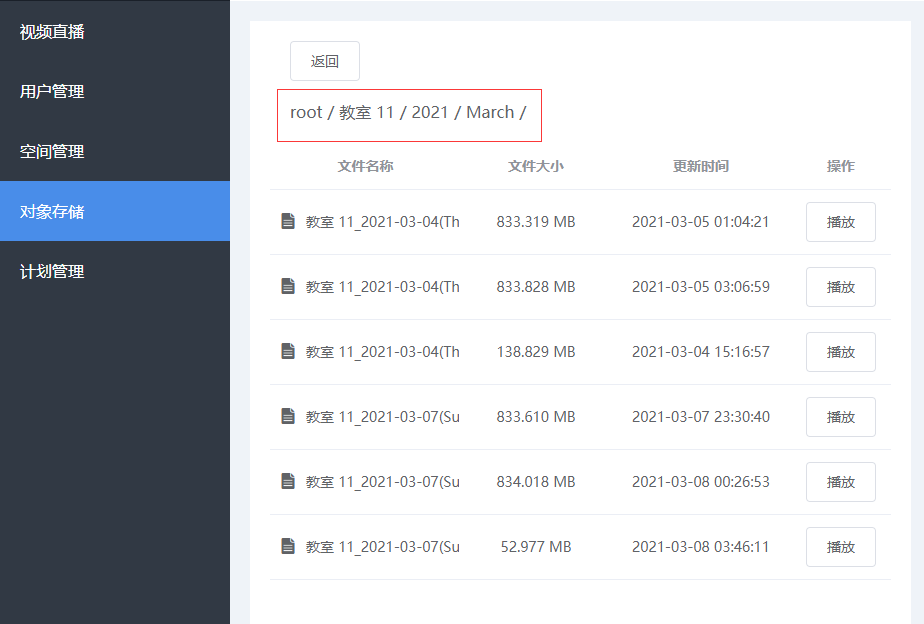Click the 返回 button
The image size is (924, 624).
tap(325, 61)
